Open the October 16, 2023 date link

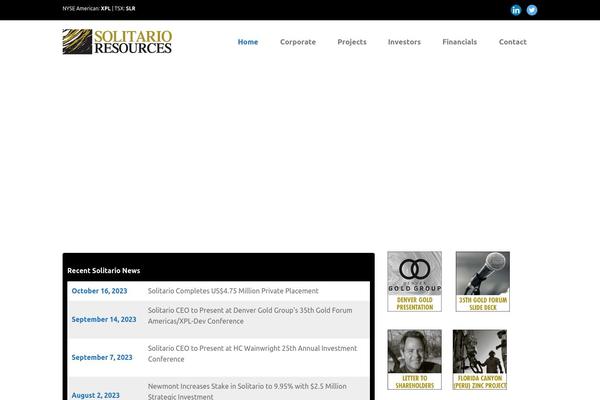coord(99,291)
